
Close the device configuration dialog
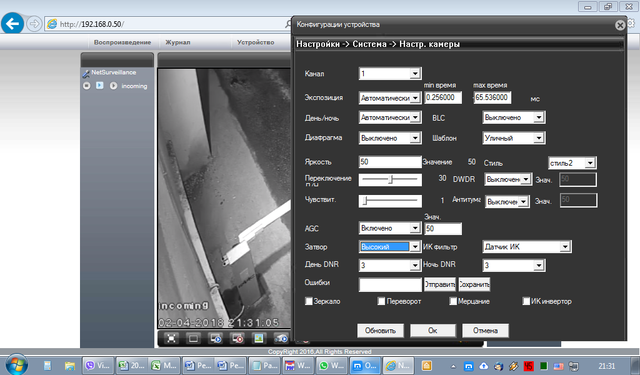coord(620,25)
